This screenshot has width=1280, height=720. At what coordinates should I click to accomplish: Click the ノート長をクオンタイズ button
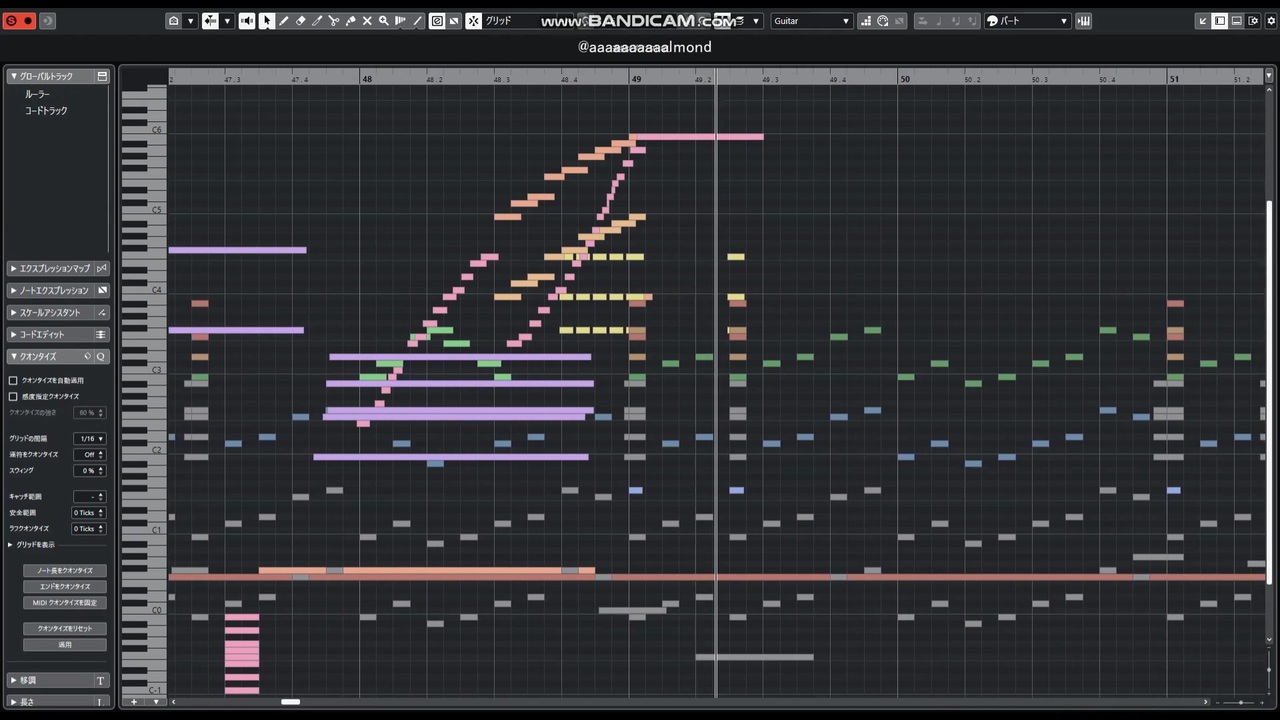tap(65, 571)
